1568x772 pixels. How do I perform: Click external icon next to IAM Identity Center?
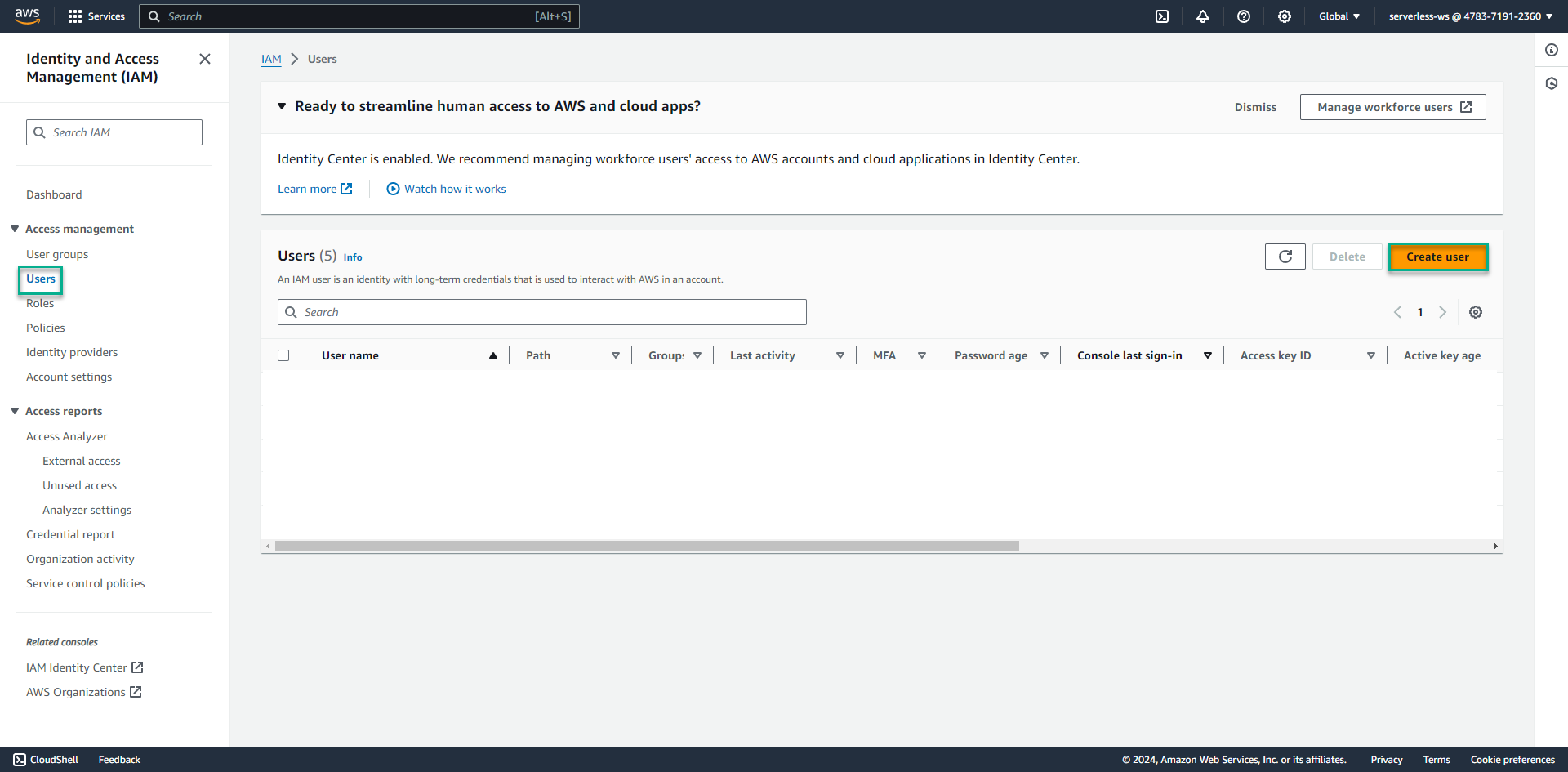[x=137, y=667]
